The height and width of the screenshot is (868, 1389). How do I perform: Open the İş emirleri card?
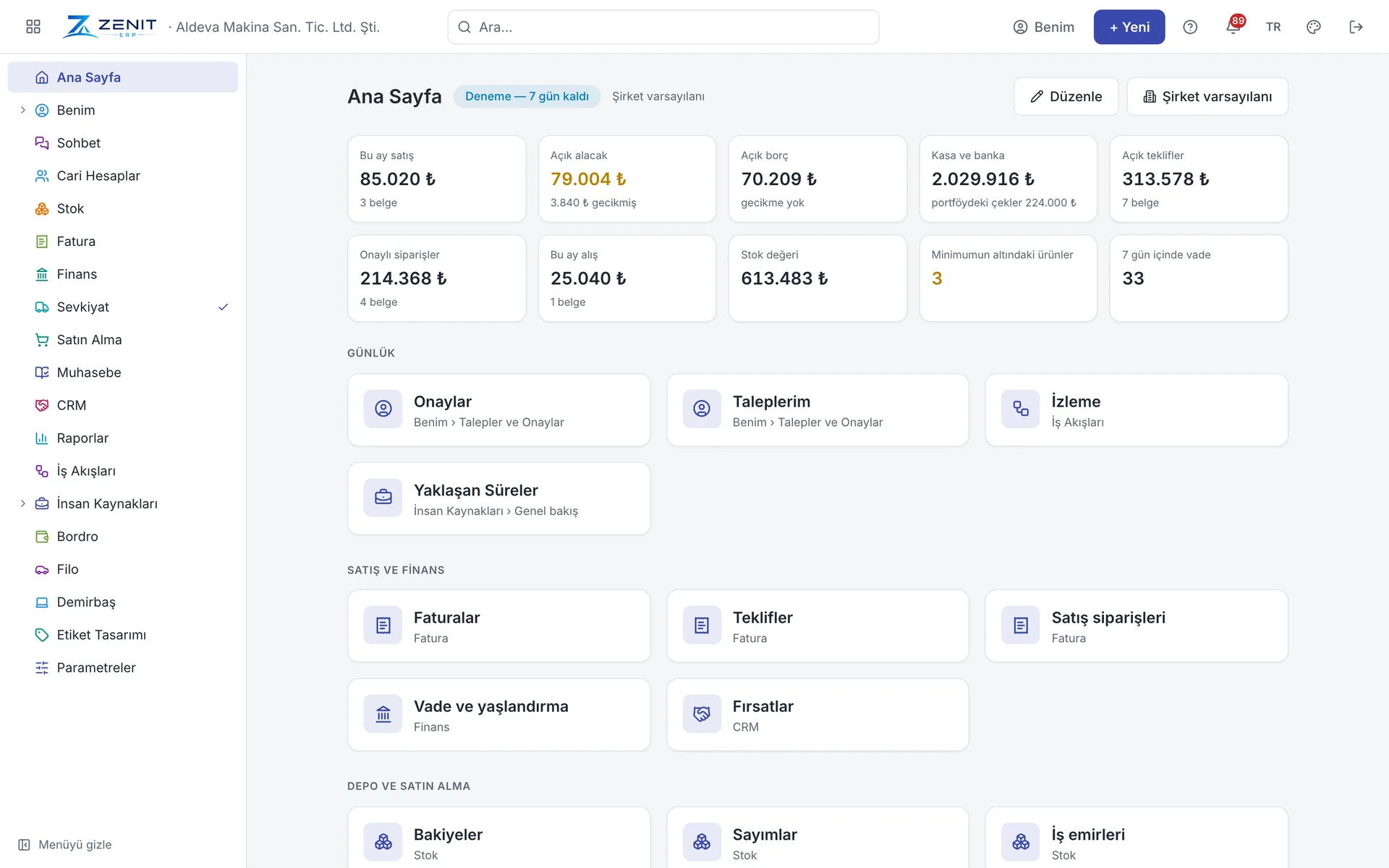1137,839
